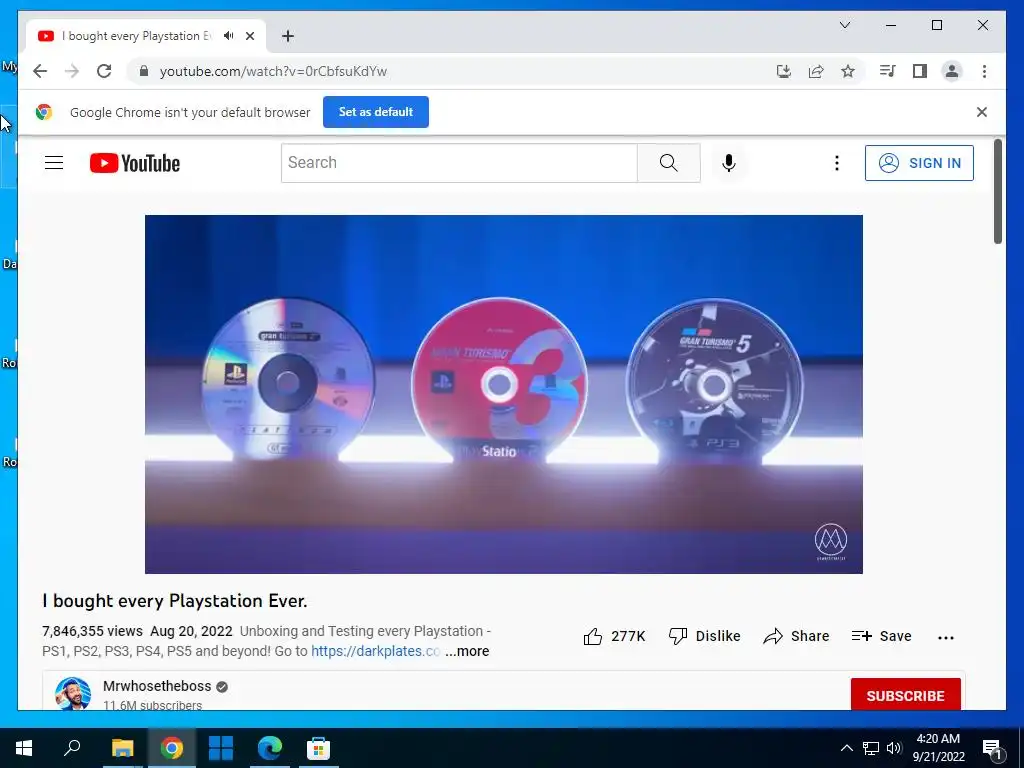Open File Explorer from taskbar
This screenshot has height=768, width=1024.
(x=122, y=748)
